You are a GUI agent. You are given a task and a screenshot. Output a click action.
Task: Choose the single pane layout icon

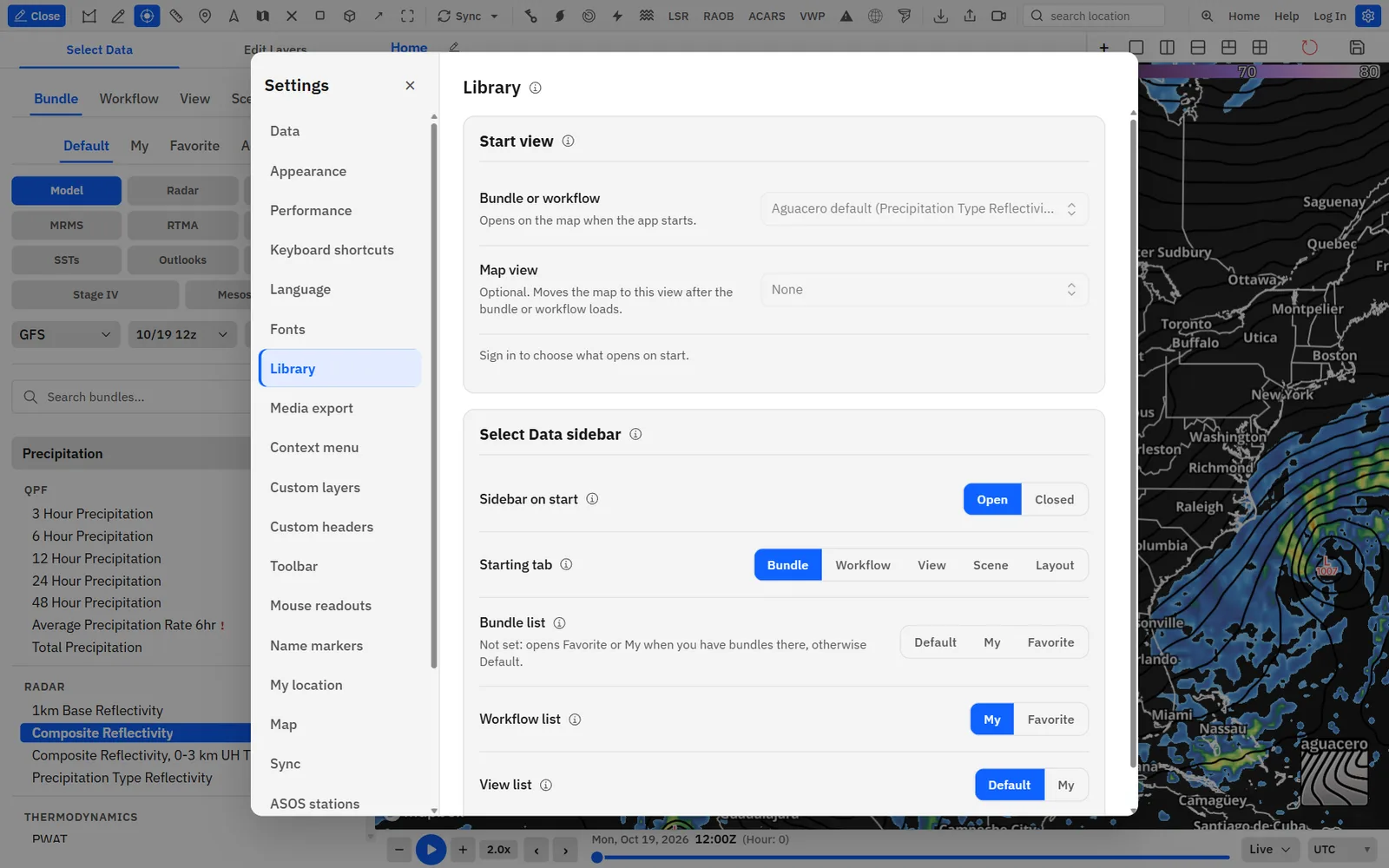coord(1136,48)
